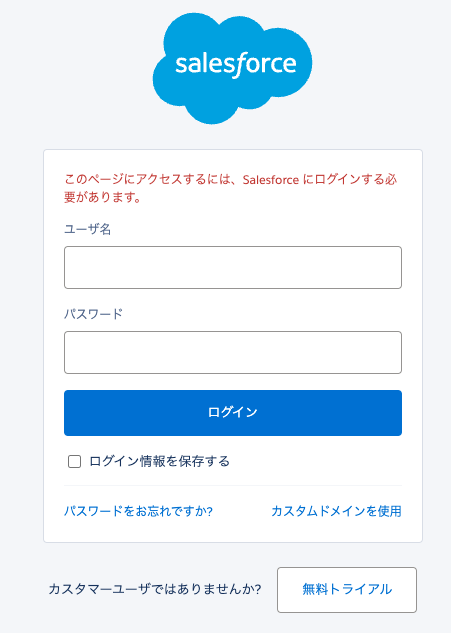Start the 無料トライアル button
Image resolution: width=451 pixels, height=633 pixels.
(x=347, y=589)
